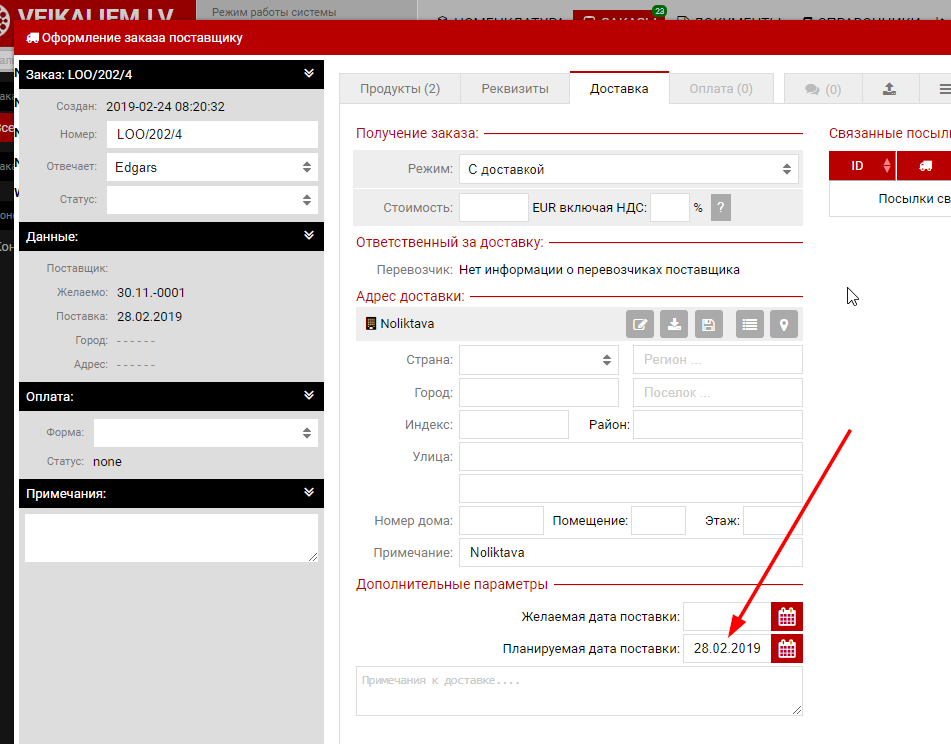Click the Номер field with LOO/202/4
Image resolution: width=951 pixels, height=744 pixels.
212,135
